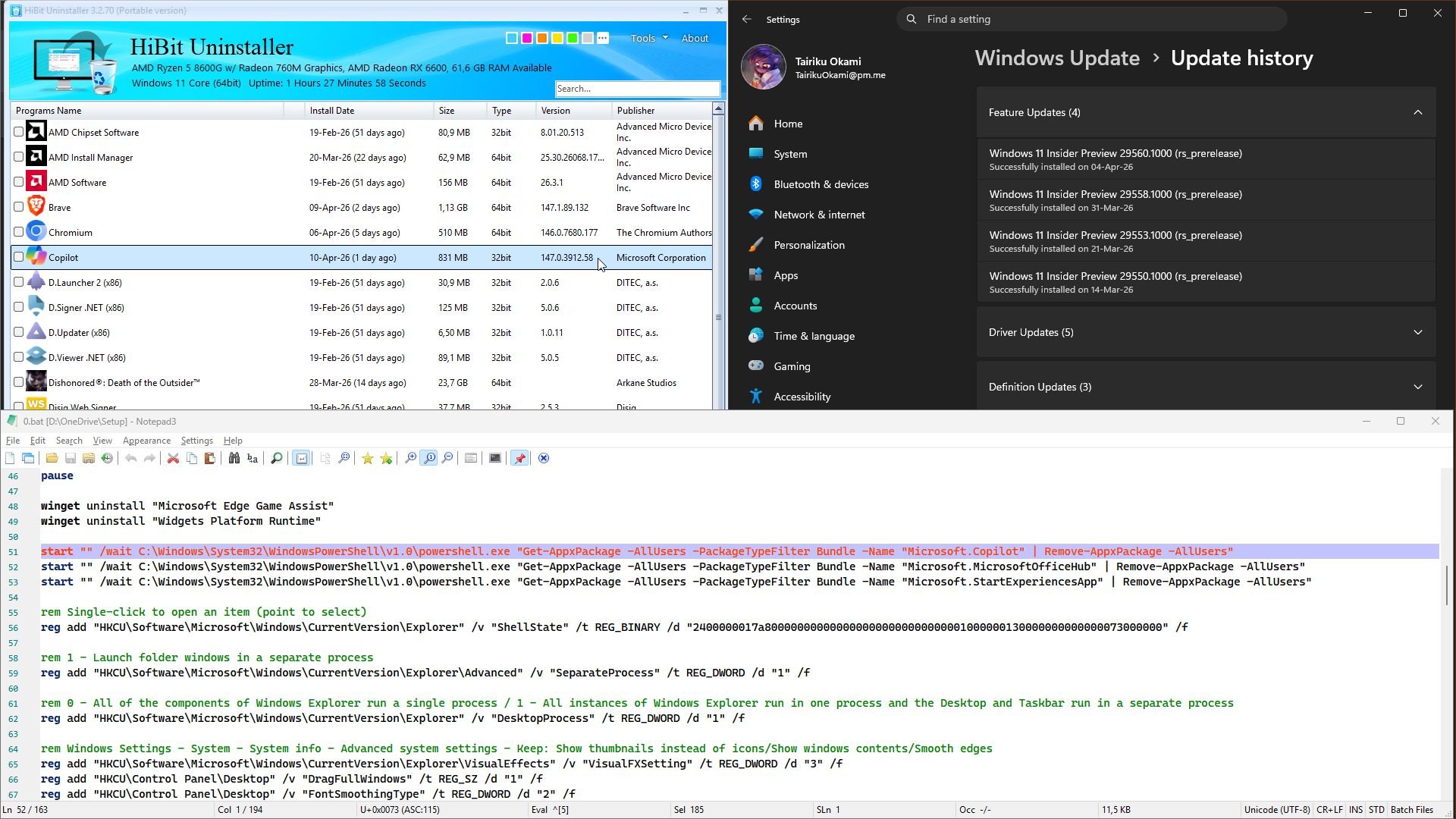Create a new file in Notepad3 toolbar

pos(10,458)
